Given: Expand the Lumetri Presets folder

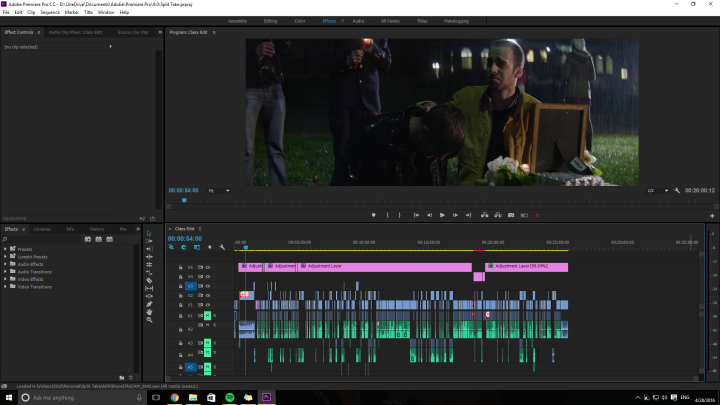Looking at the screenshot, I should pyautogui.click(x=6, y=257).
